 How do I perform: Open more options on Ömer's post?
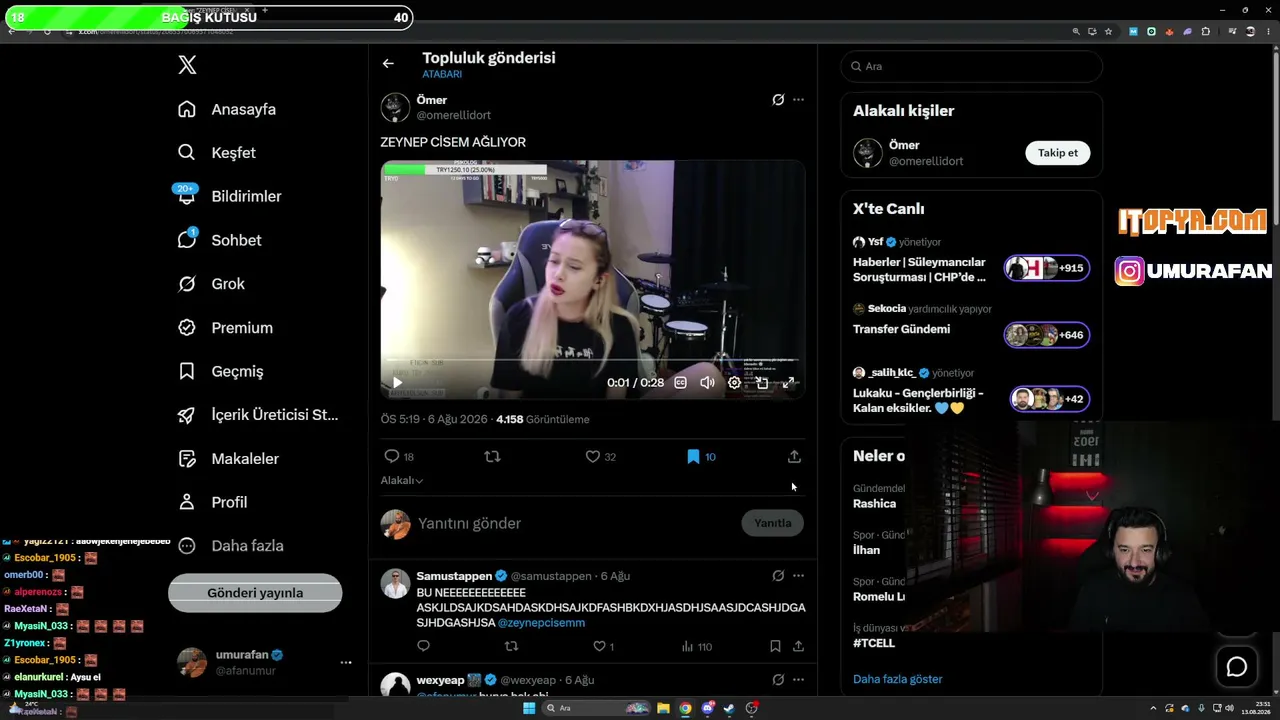tap(798, 100)
